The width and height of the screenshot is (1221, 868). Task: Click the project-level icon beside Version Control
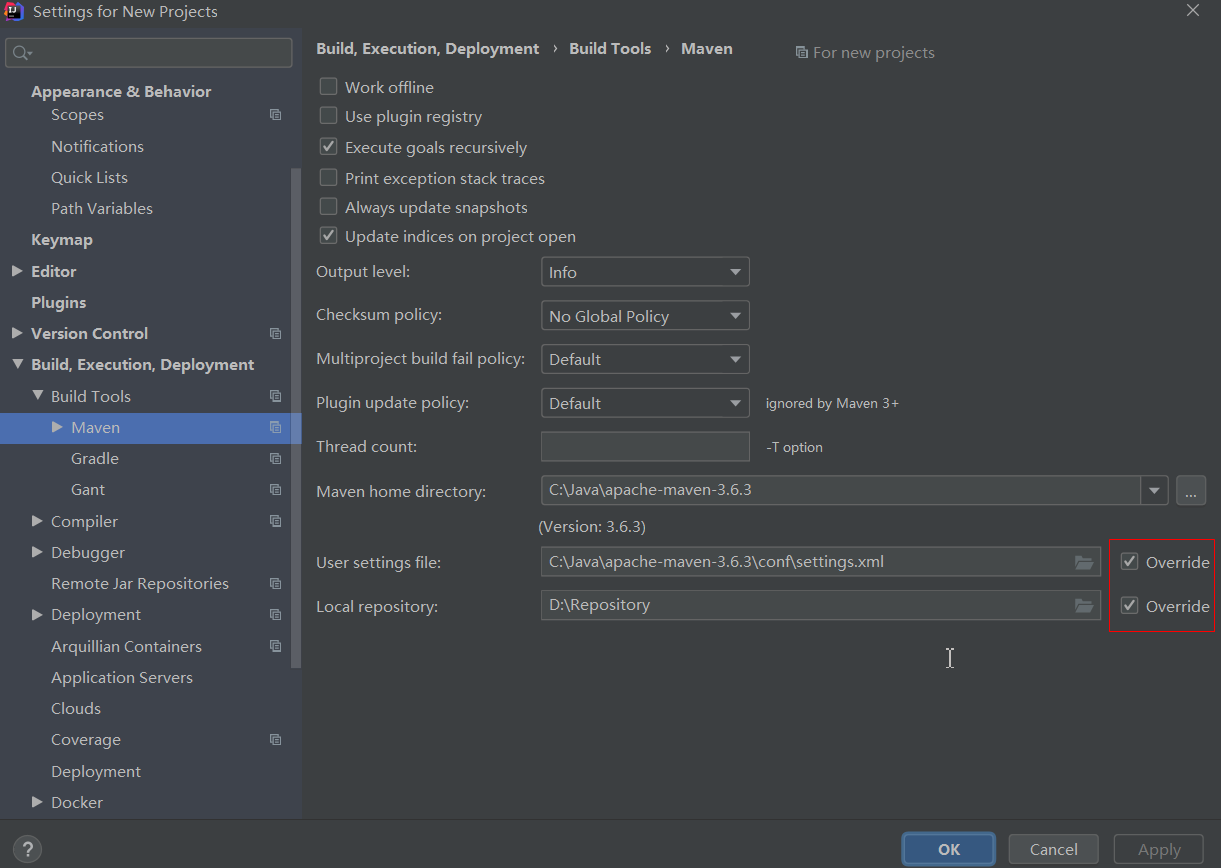(x=275, y=333)
